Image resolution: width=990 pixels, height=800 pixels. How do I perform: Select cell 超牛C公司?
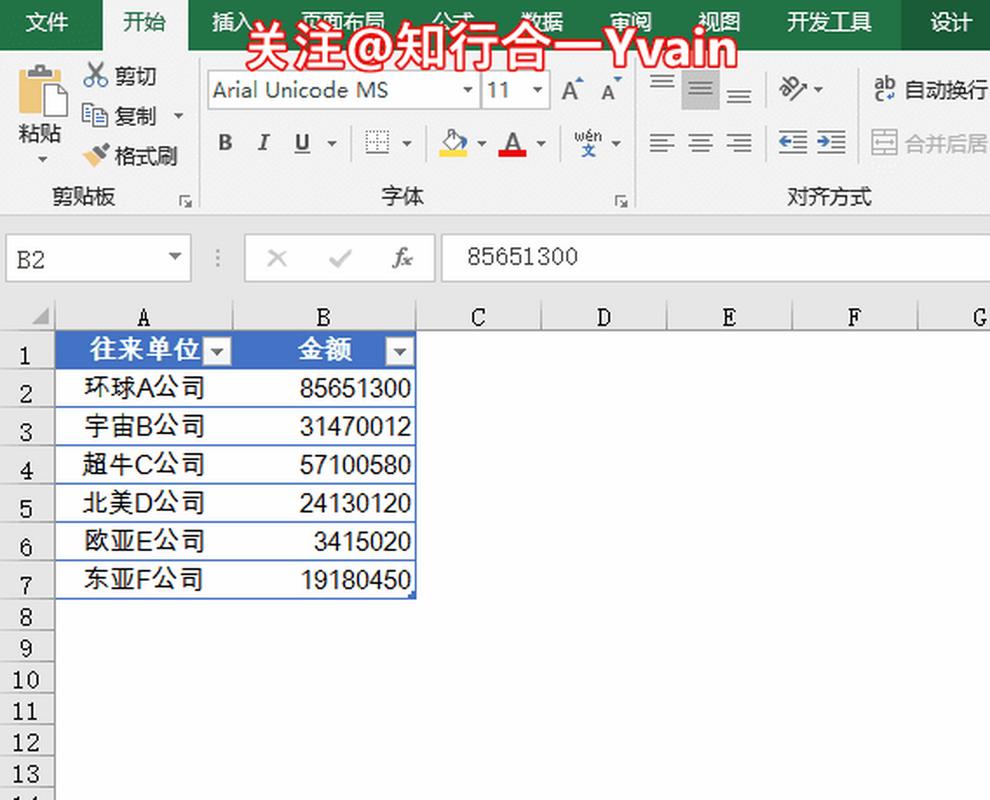(x=144, y=465)
